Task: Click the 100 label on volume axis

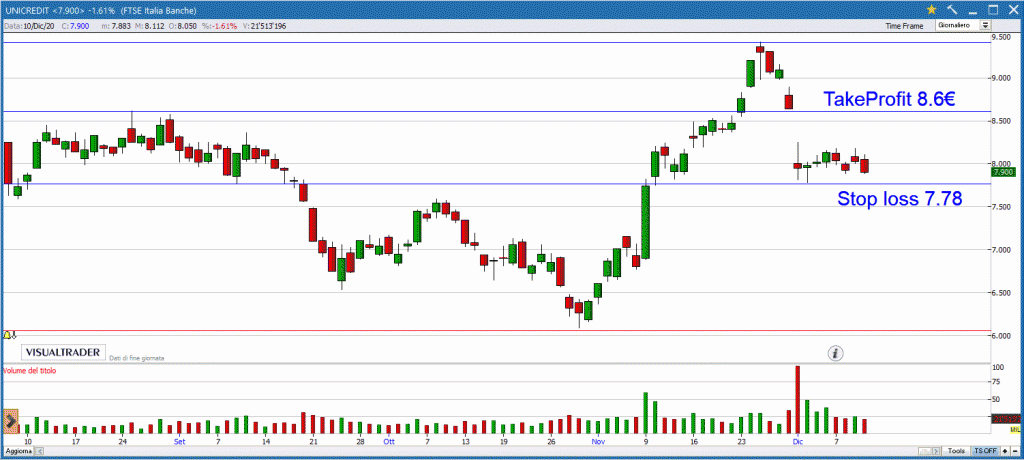Action: point(997,368)
